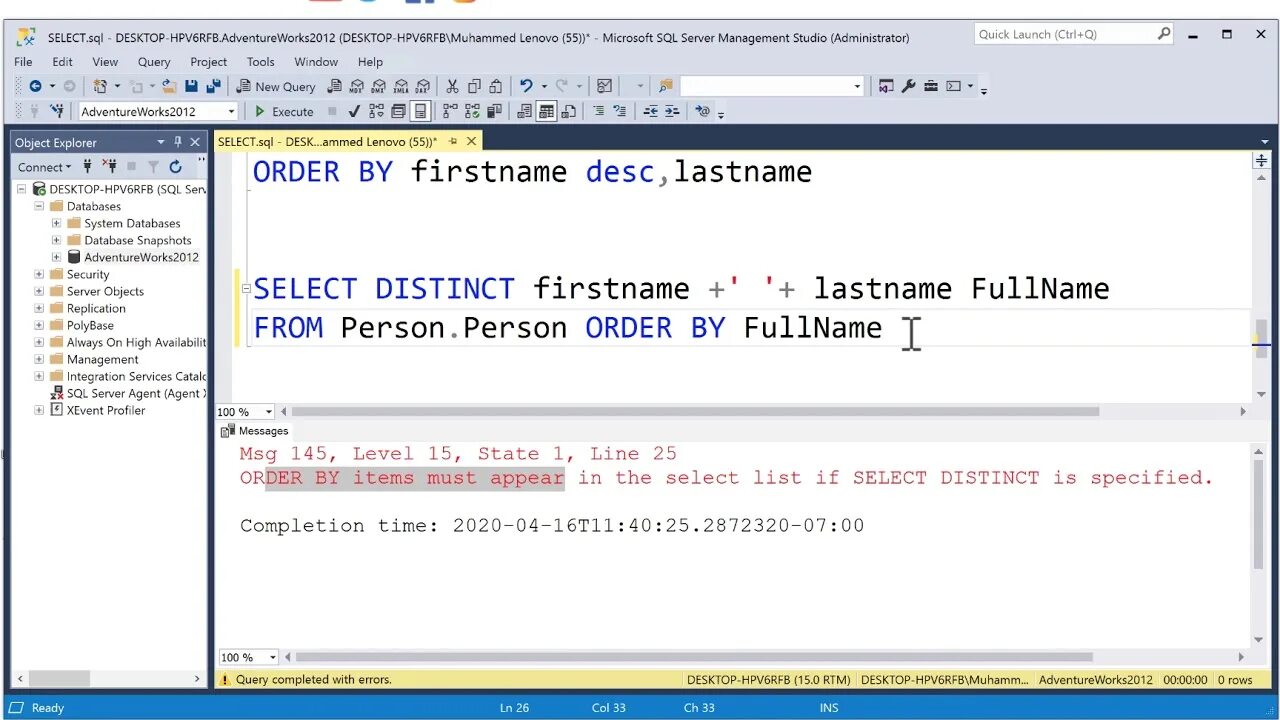
Task: Click the New Query button
Action: (x=275, y=87)
